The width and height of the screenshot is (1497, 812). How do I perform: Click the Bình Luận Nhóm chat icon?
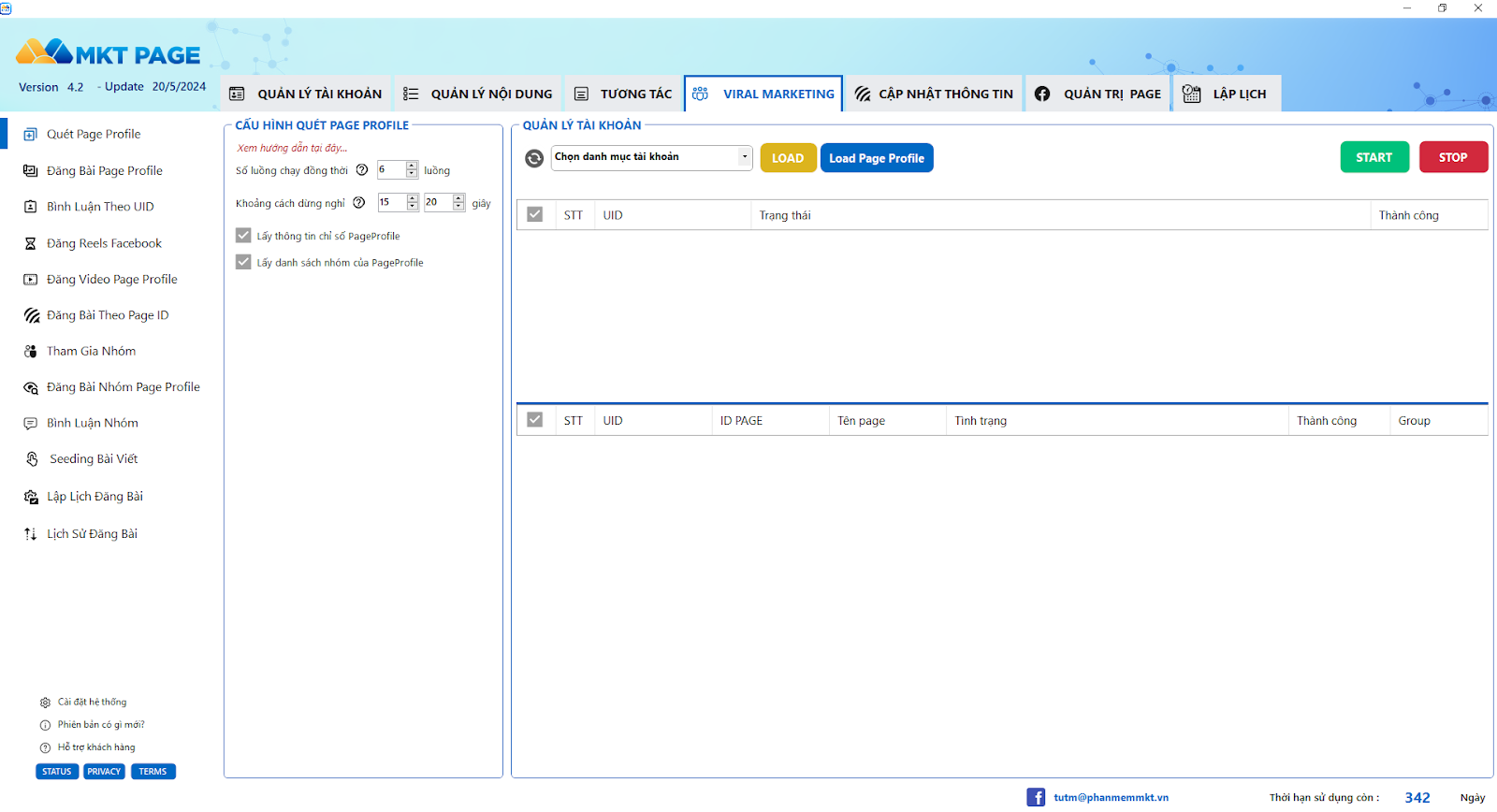30,423
